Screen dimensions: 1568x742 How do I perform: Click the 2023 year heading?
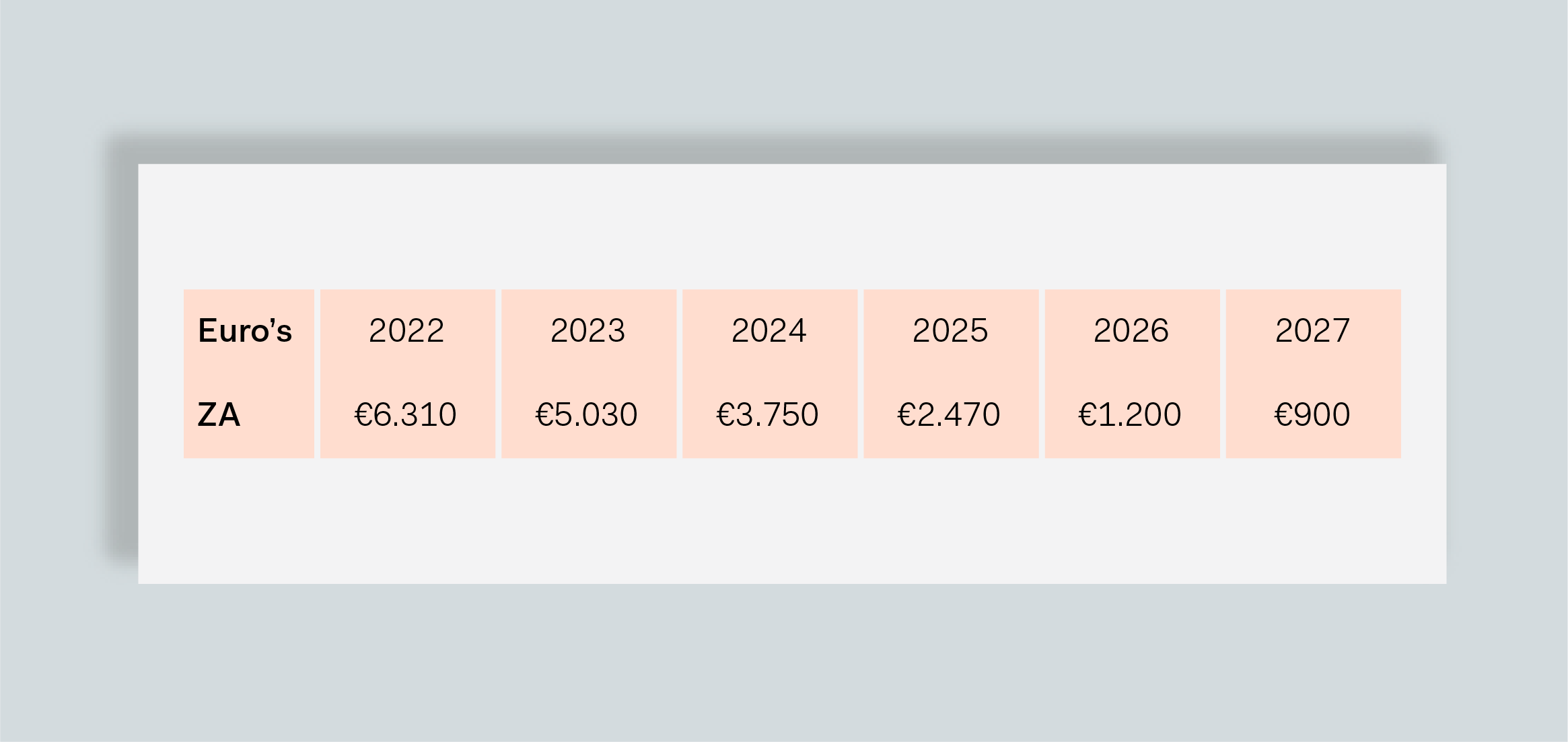tap(588, 331)
